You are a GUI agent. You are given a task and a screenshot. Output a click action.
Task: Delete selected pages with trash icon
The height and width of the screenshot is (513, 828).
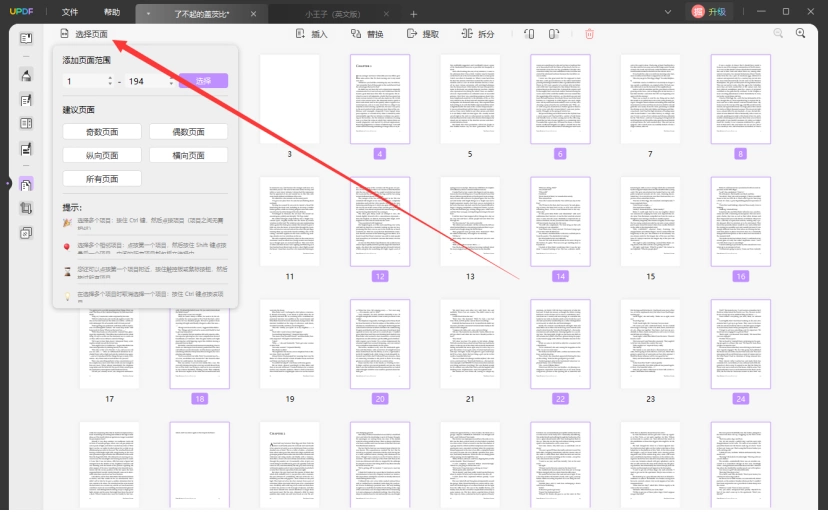click(589, 34)
